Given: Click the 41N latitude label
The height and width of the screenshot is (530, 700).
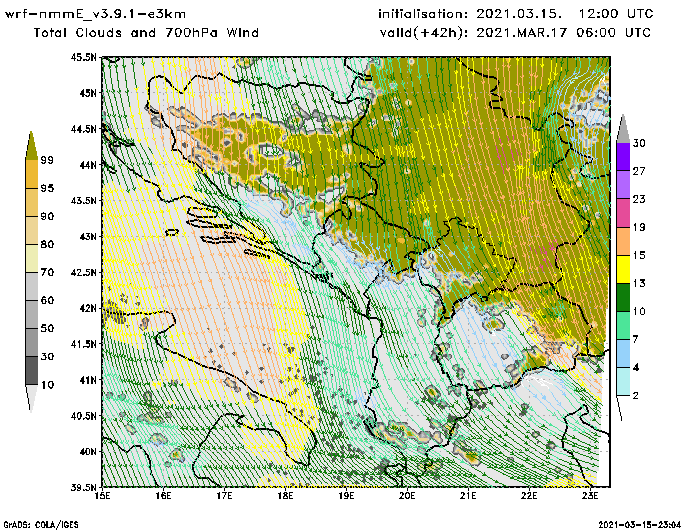Looking at the screenshot, I should coord(88,380).
